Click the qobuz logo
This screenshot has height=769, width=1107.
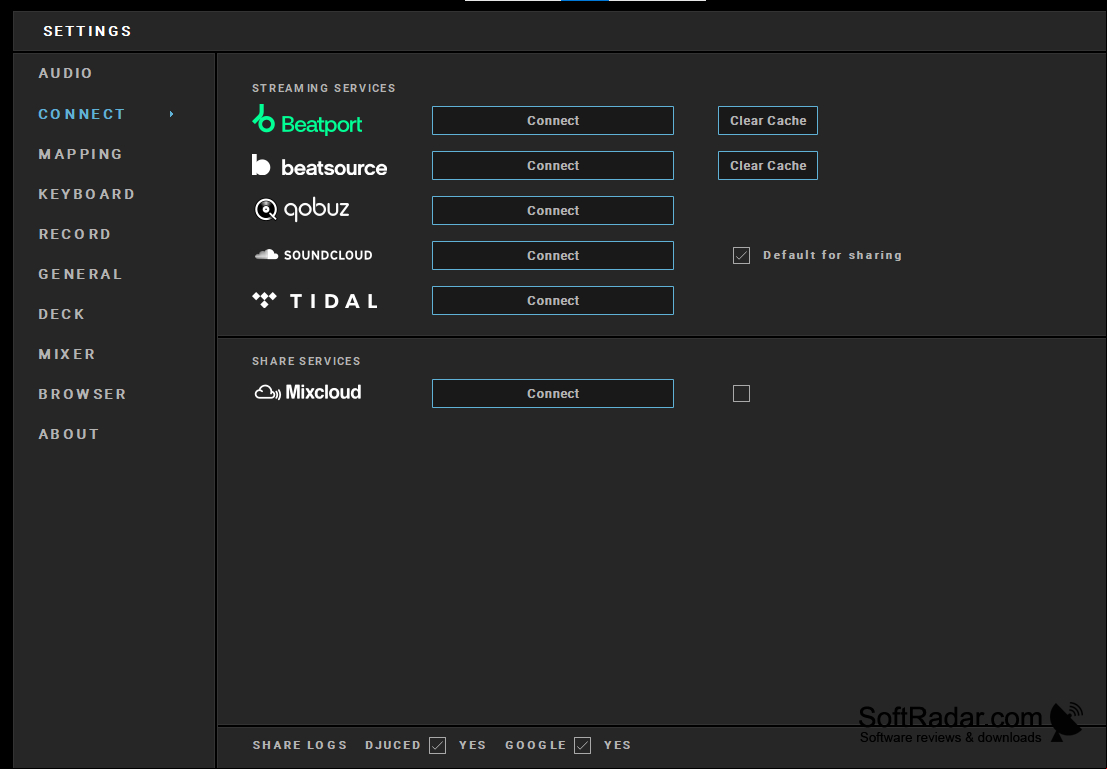(x=302, y=210)
